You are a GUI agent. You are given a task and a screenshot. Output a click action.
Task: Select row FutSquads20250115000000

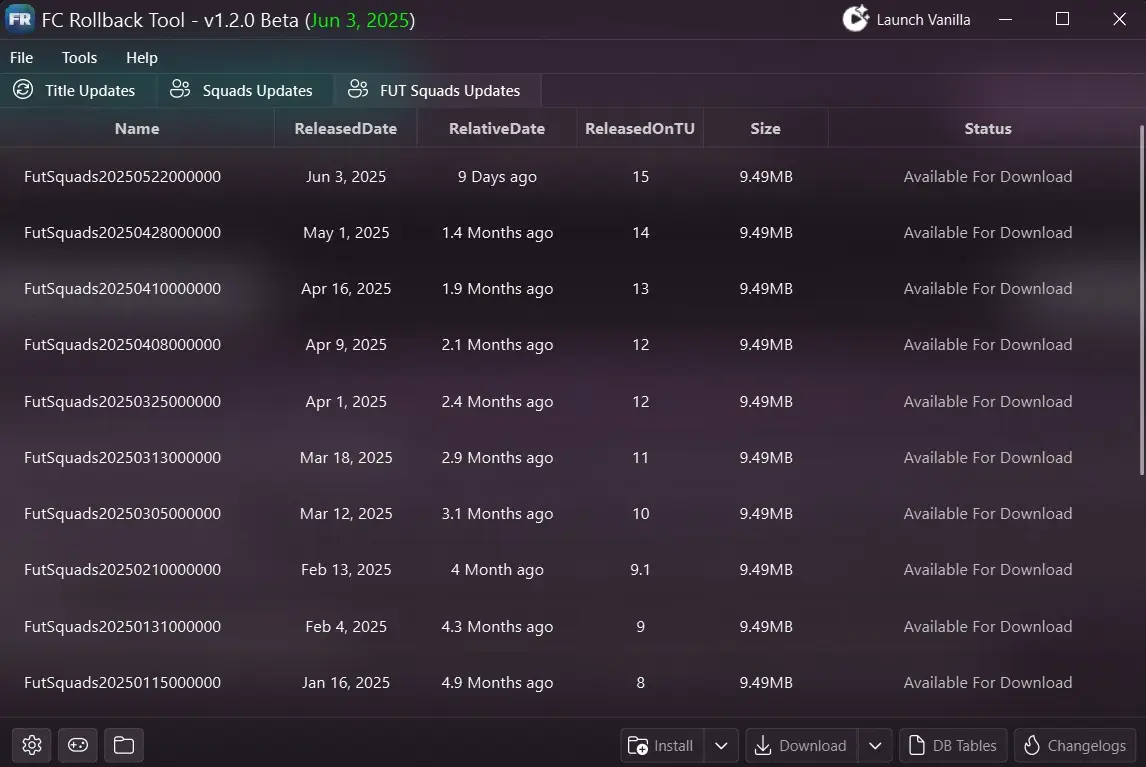click(x=569, y=683)
